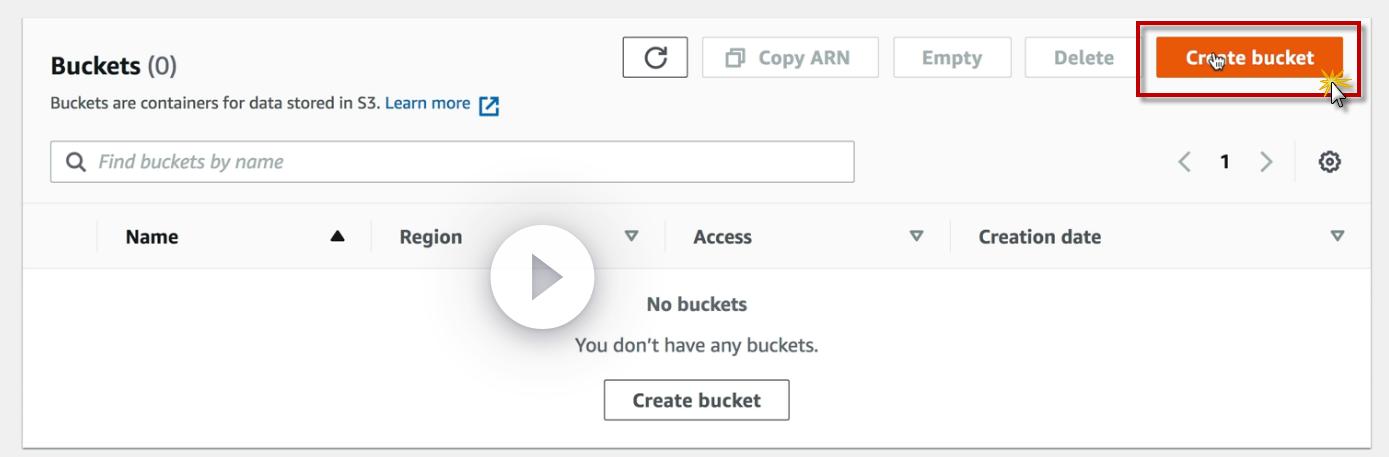Select page number 1
The height and width of the screenshot is (457, 1389).
(x=1225, y=161)
